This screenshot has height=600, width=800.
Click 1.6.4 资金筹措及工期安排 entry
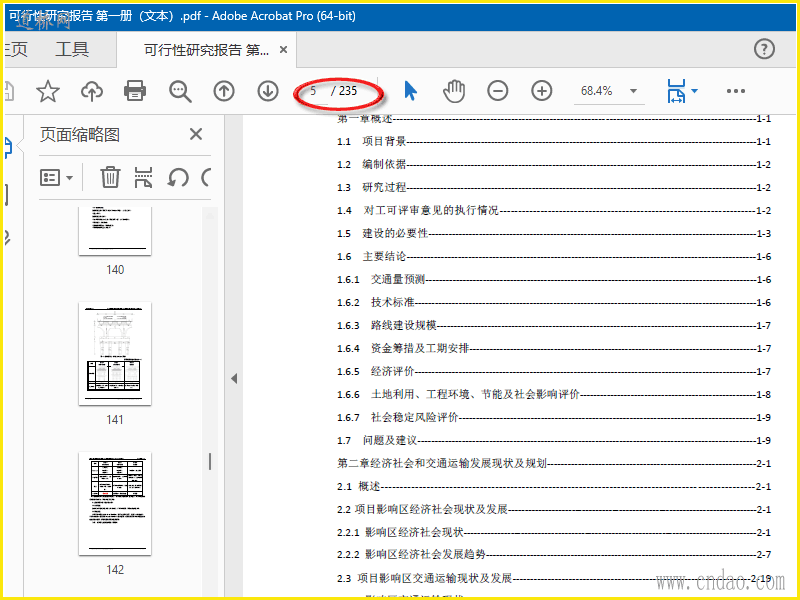pyautogui.click(x=554, y=348)
